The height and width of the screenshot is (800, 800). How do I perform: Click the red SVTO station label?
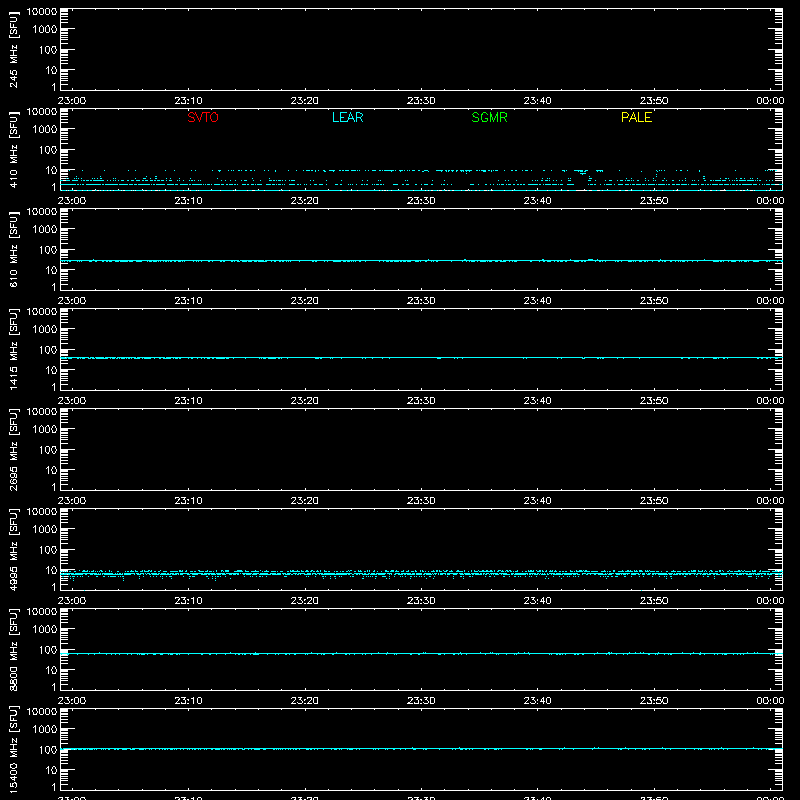tap(203, 117)
